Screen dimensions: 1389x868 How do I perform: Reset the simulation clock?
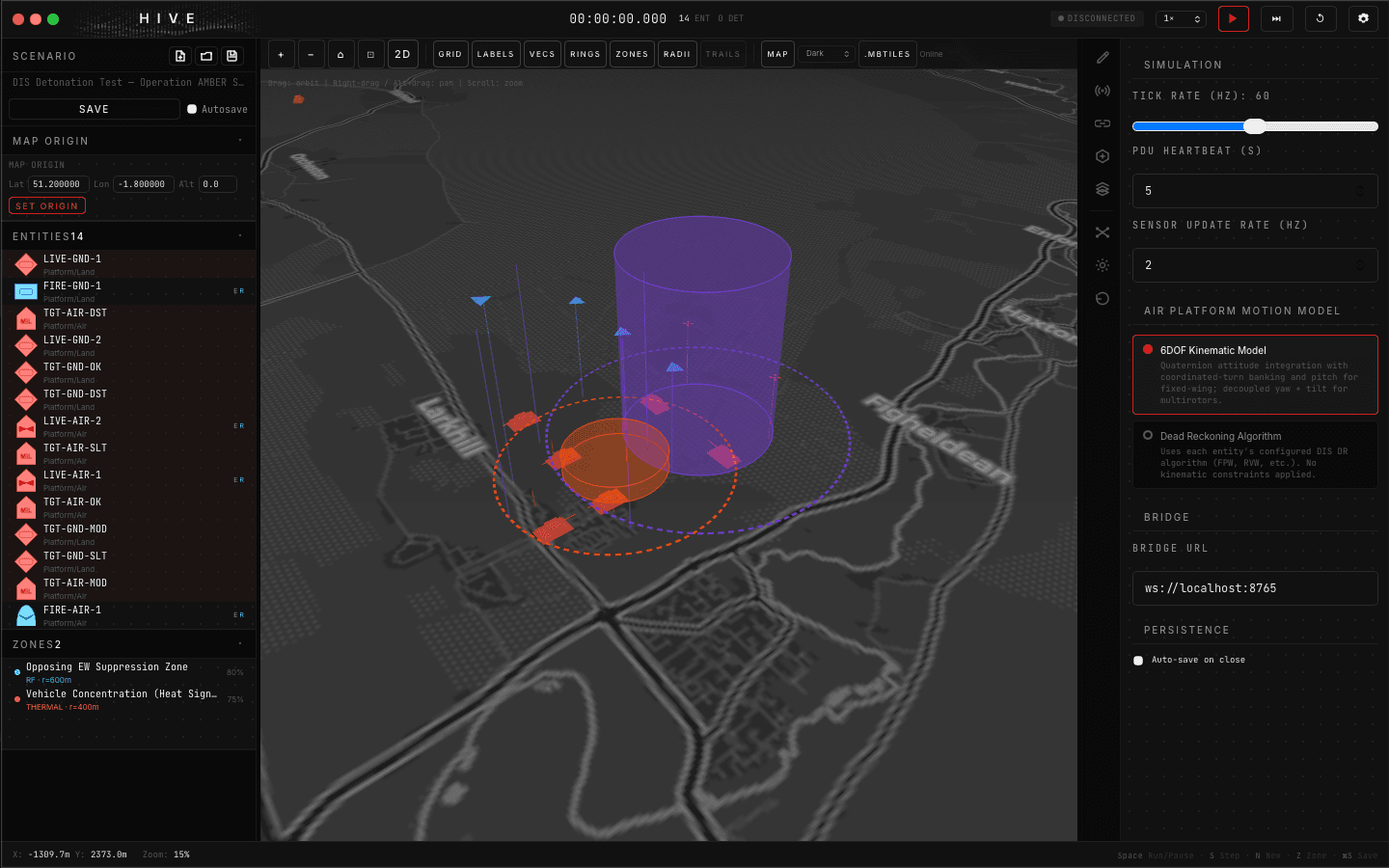[x=1320, y=18]
